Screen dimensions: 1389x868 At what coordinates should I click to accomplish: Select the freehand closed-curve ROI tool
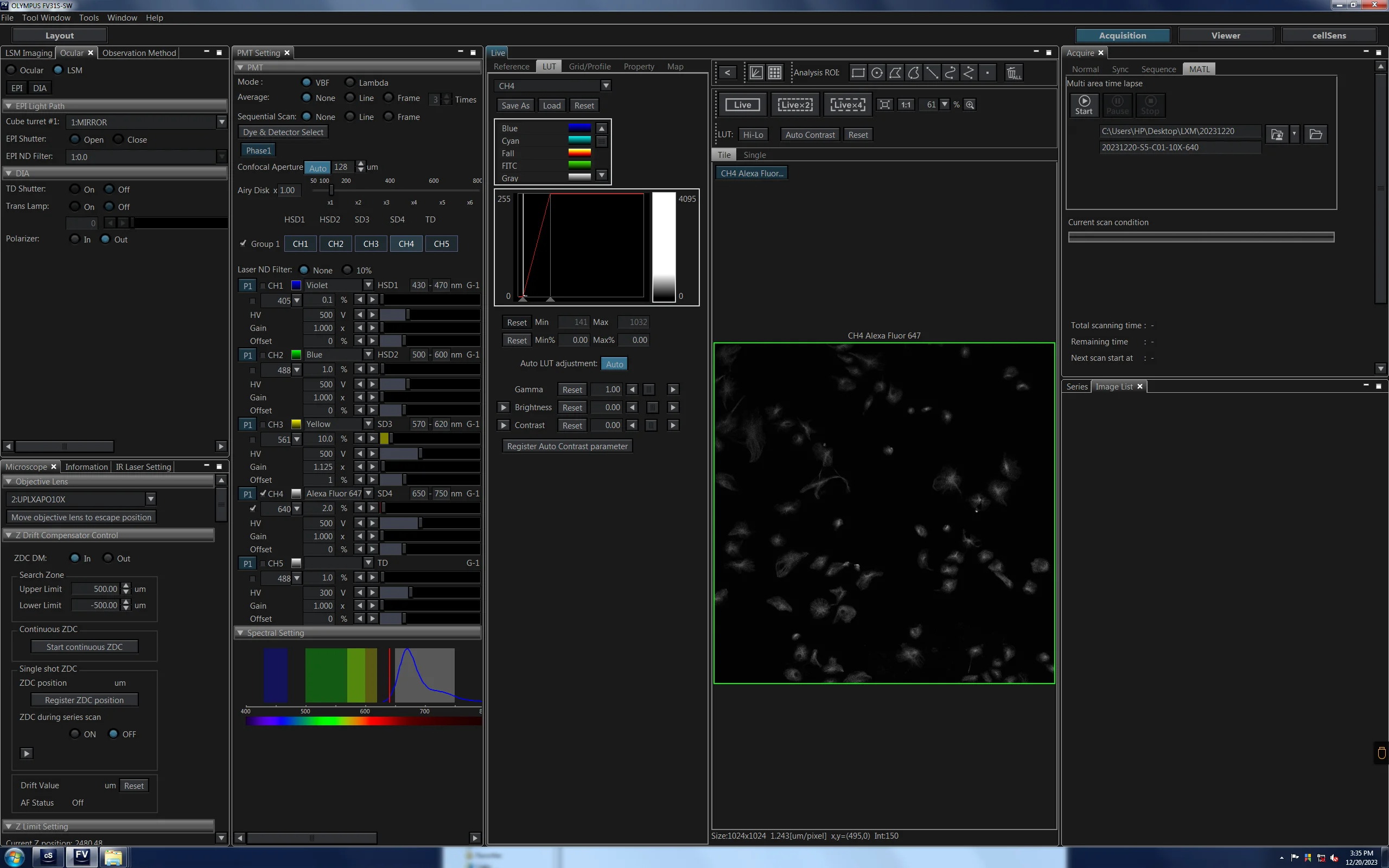tap(913, 73)
